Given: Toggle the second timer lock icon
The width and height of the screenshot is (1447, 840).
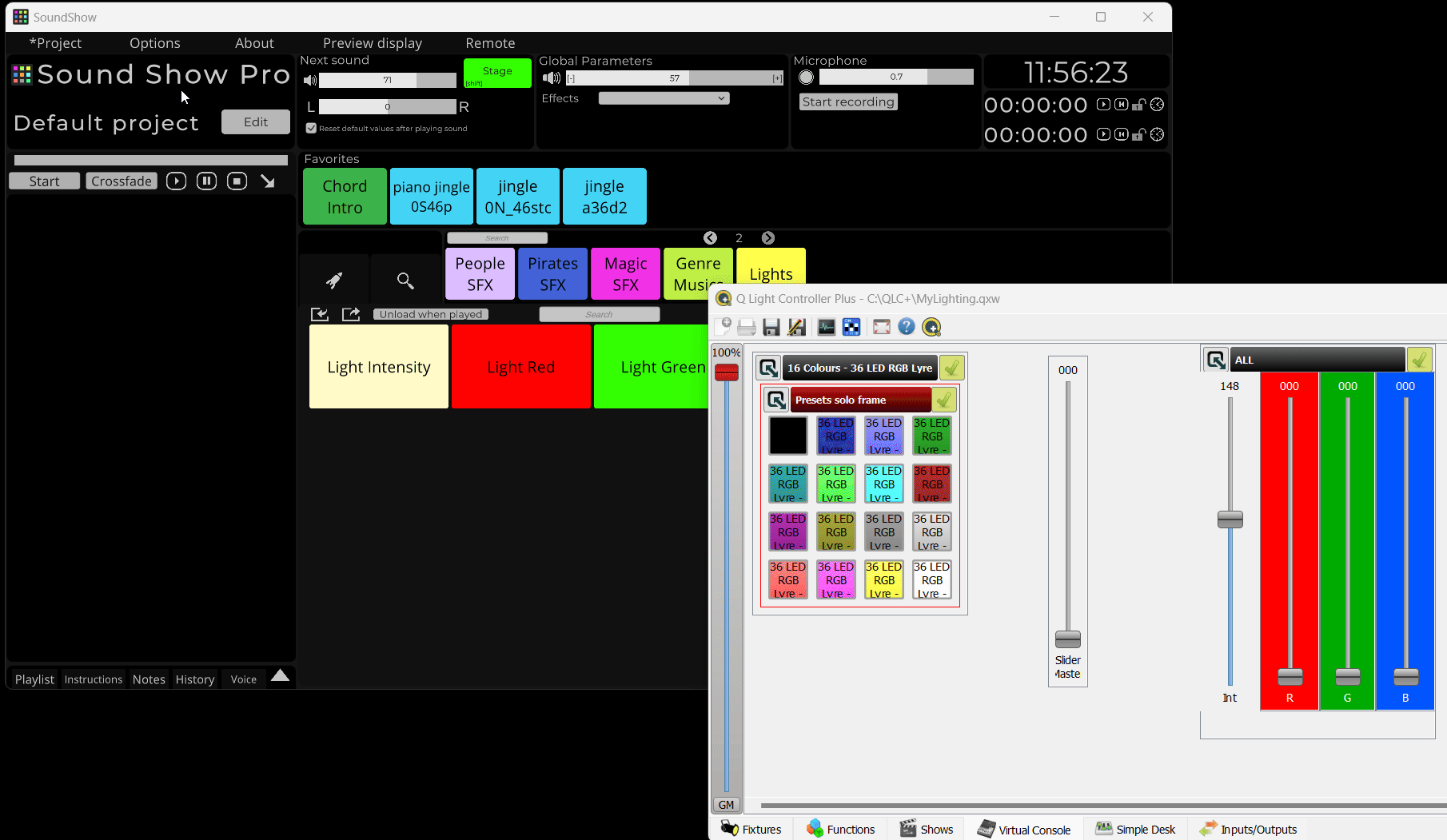Looking at the screenshot, I should [x=1139, y=134].
